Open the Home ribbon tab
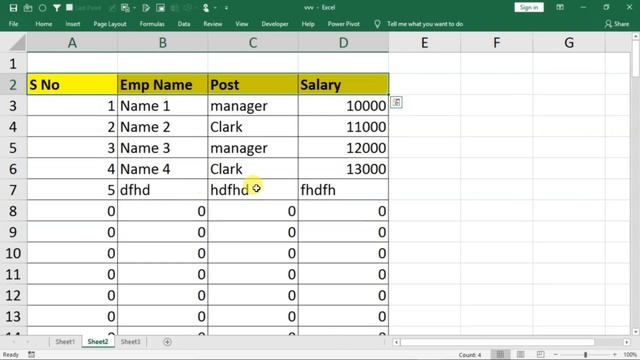 44,24
